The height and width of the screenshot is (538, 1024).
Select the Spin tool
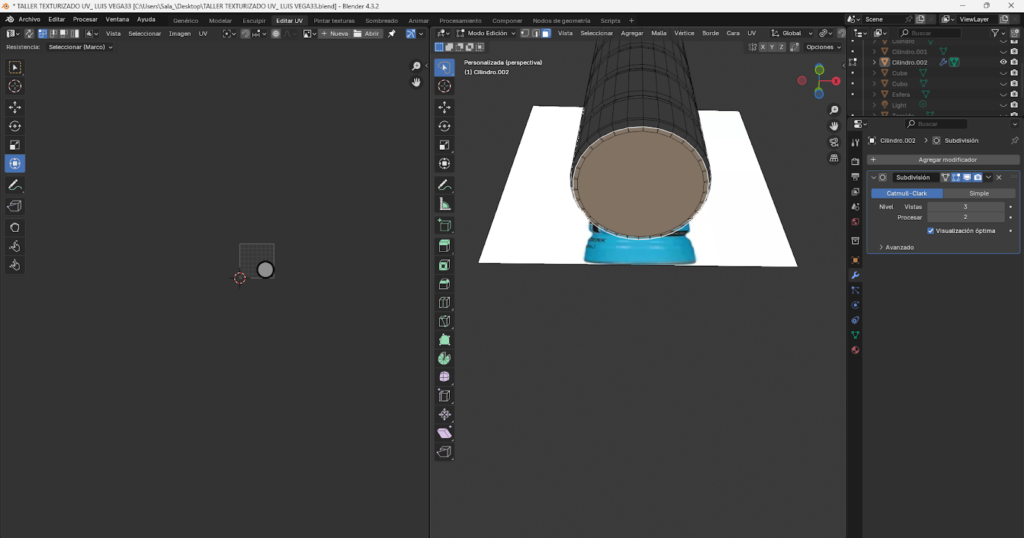point(445,358)
